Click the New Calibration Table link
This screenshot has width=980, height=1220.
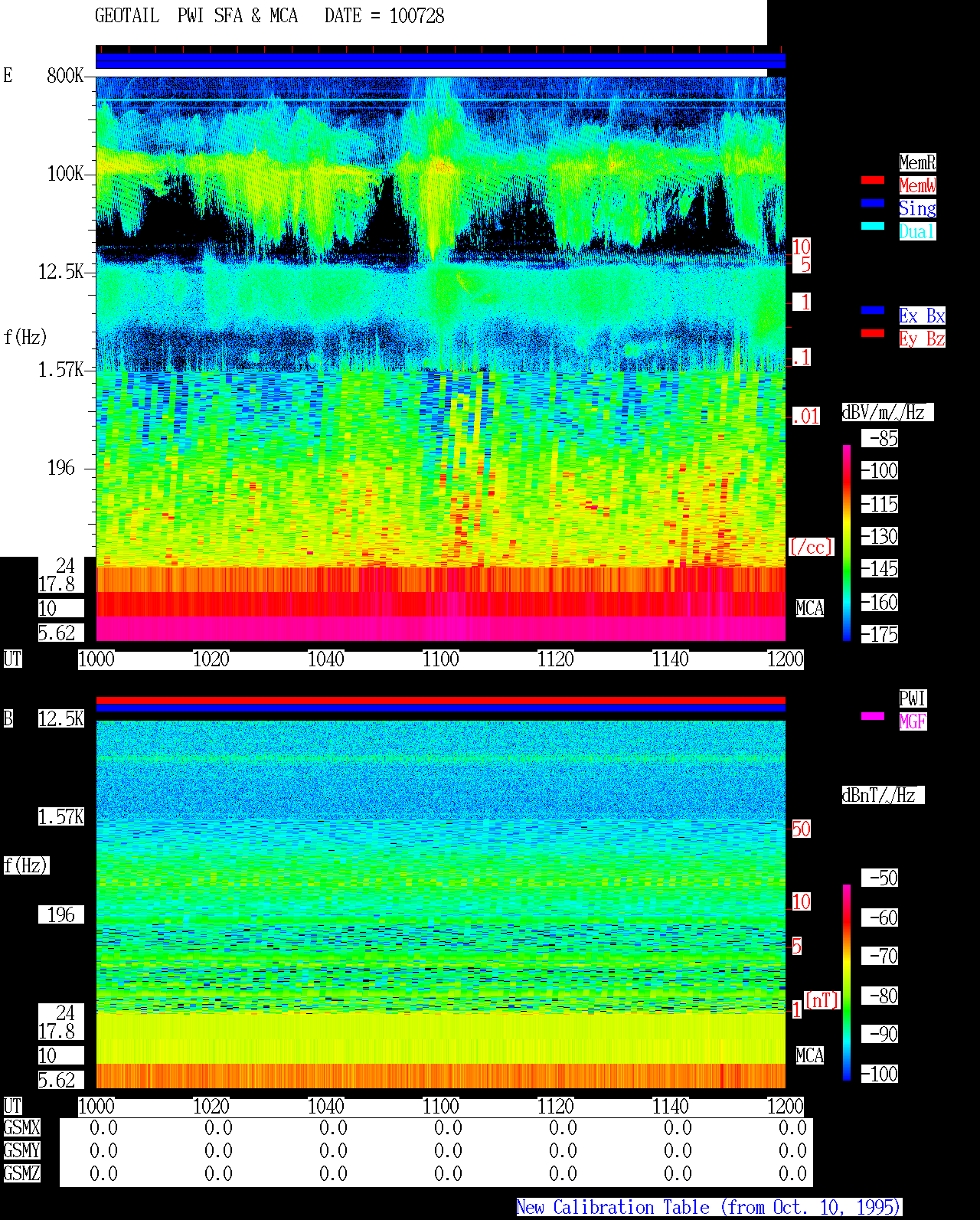[709, 1208]
